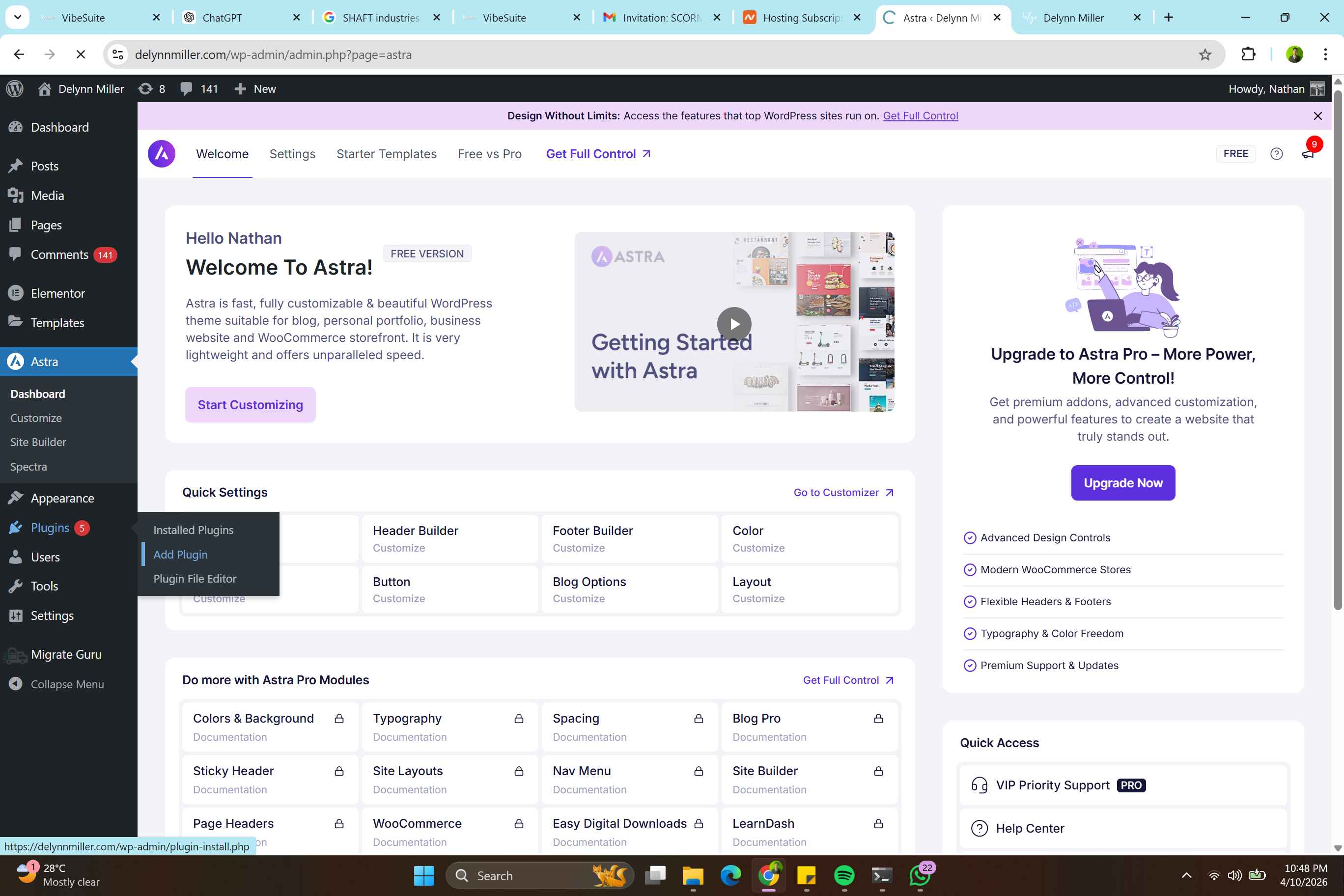Open the updates icon showing 8
This screenshot has width=1344, height=896.
pos(151,88)
